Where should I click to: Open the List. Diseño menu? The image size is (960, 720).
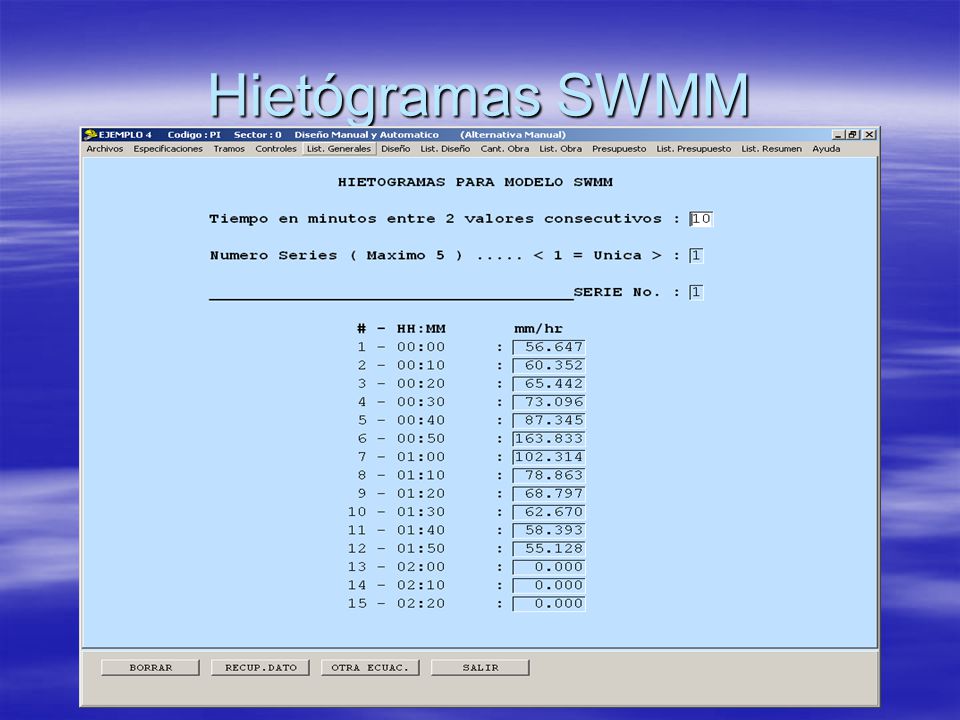coord(445,149)
